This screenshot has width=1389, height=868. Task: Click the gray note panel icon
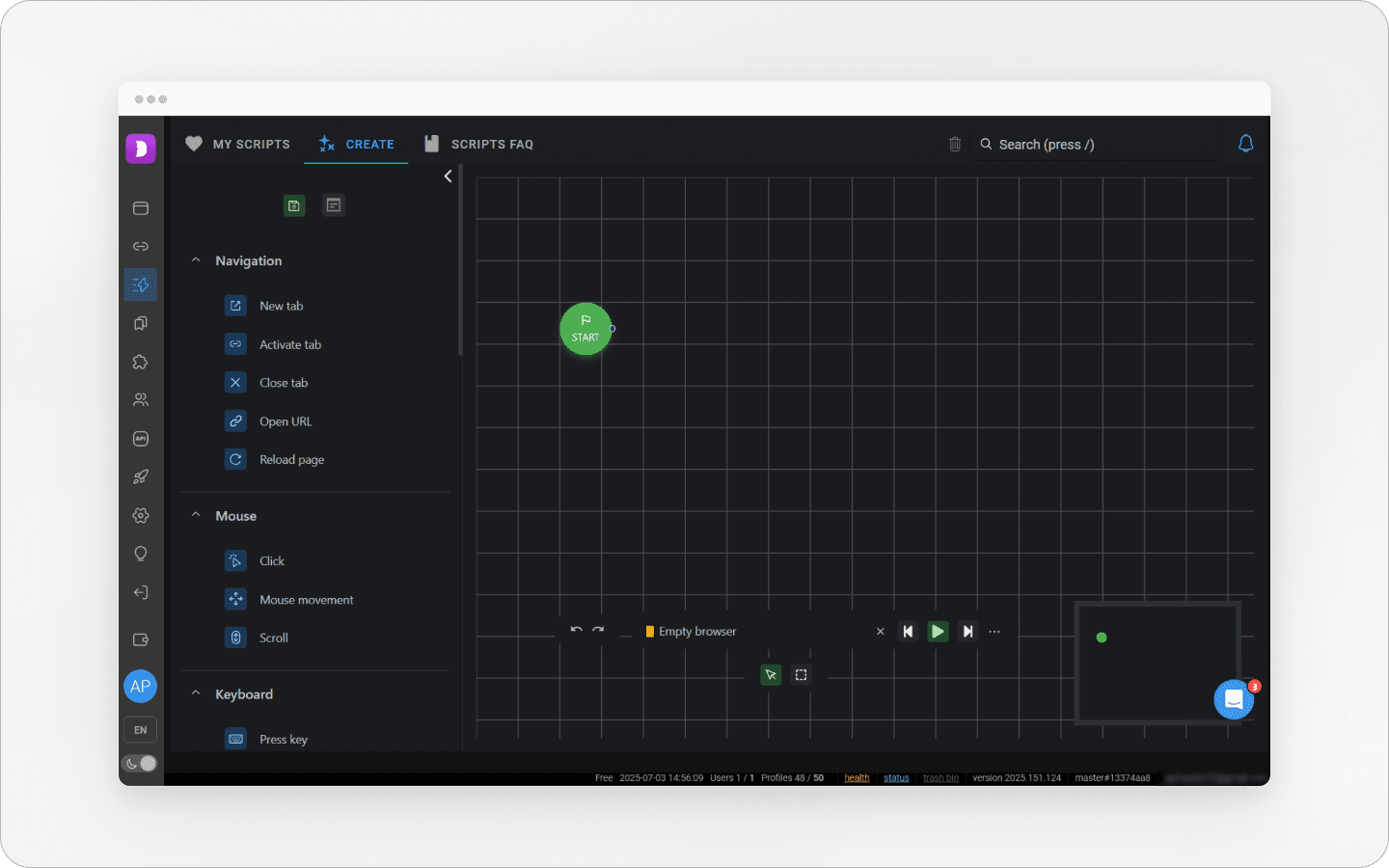(x=334, y=205)
